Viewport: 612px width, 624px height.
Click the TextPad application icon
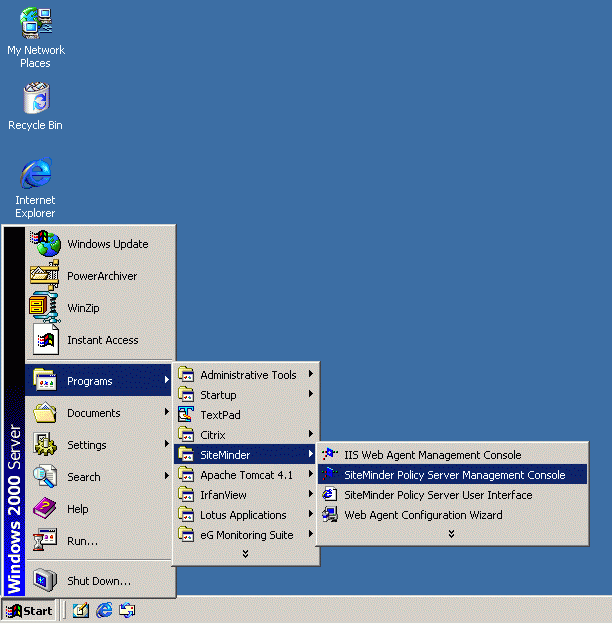click(x=186, y=414)
